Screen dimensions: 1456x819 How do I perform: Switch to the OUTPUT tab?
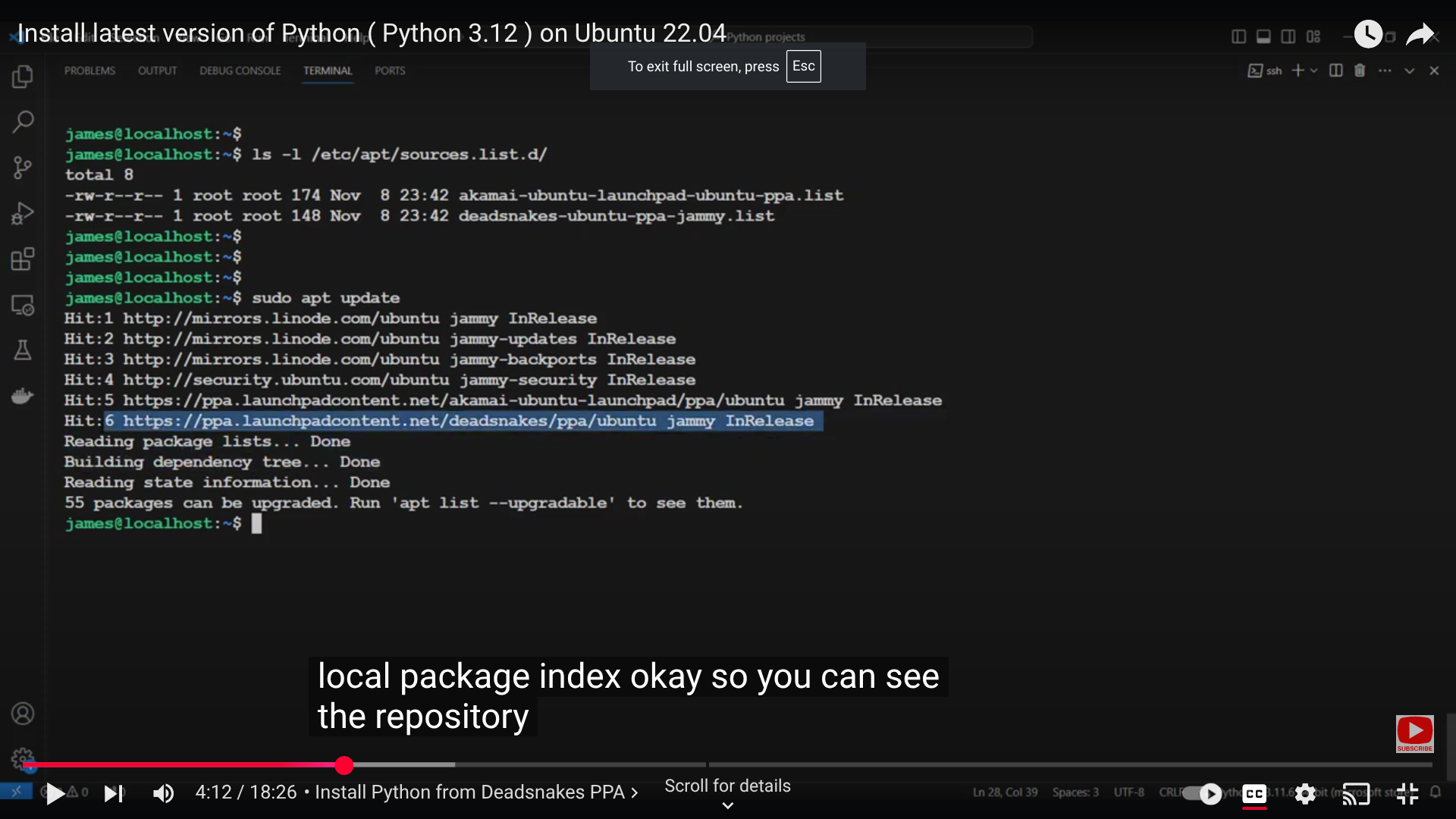click(157, 71)
